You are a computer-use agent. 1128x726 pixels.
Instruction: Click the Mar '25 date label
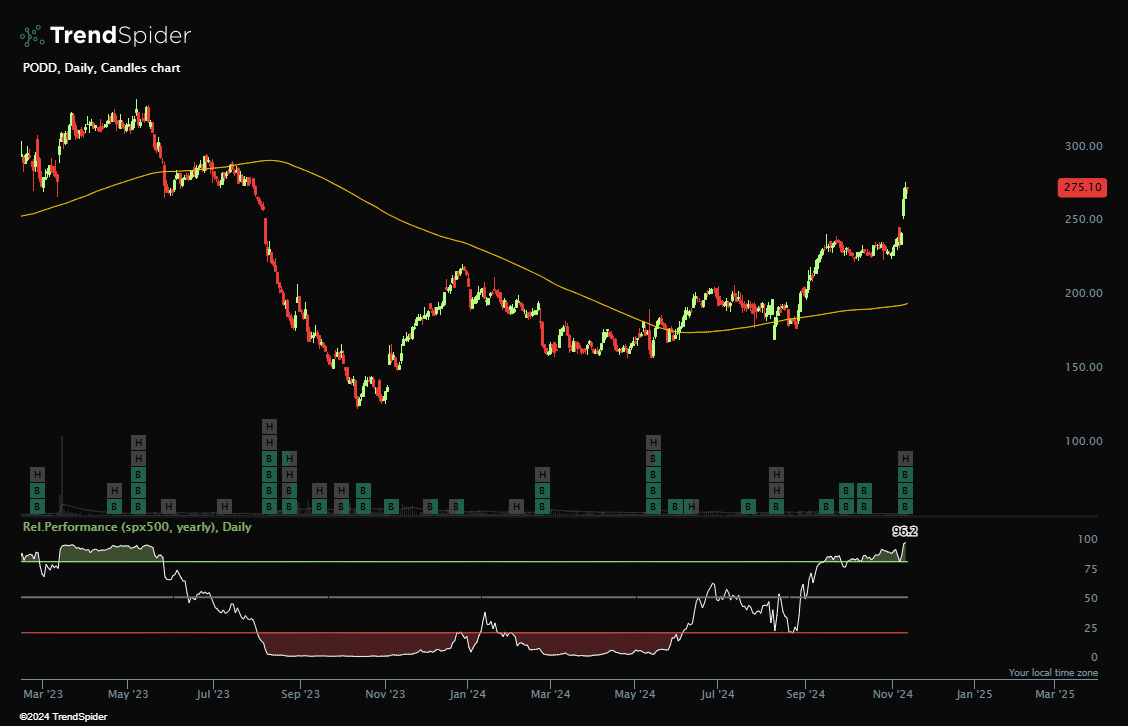point(1055,694)
